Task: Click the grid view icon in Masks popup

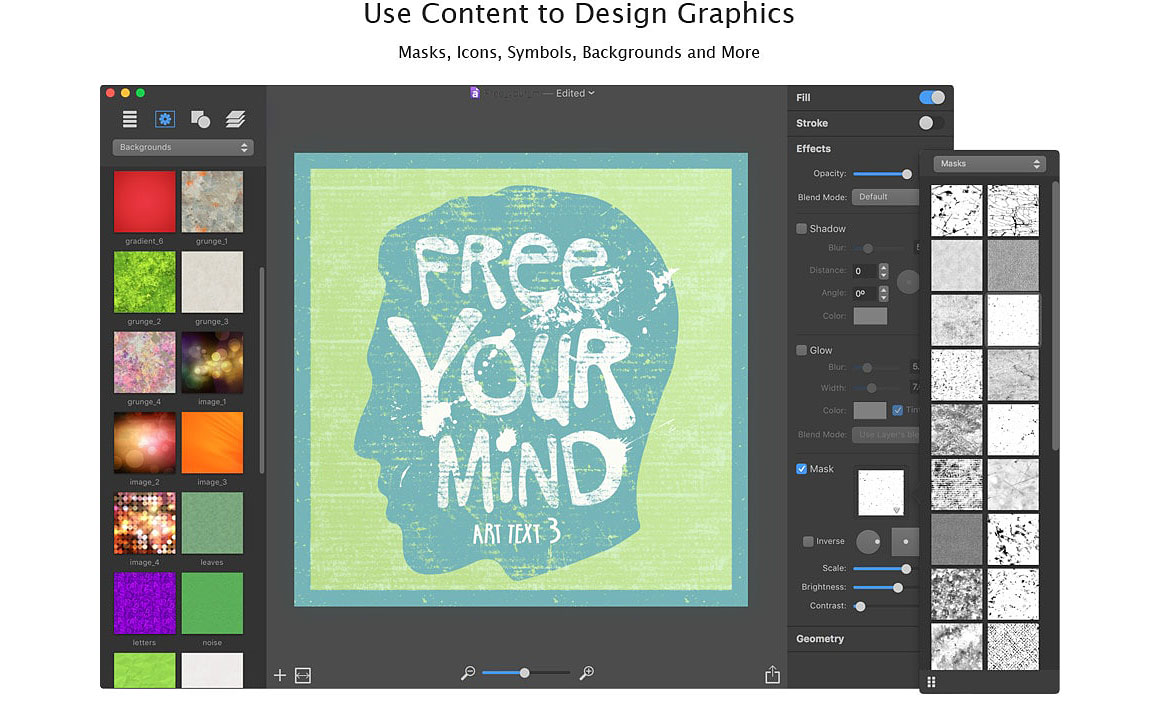Action: (931, 682)
